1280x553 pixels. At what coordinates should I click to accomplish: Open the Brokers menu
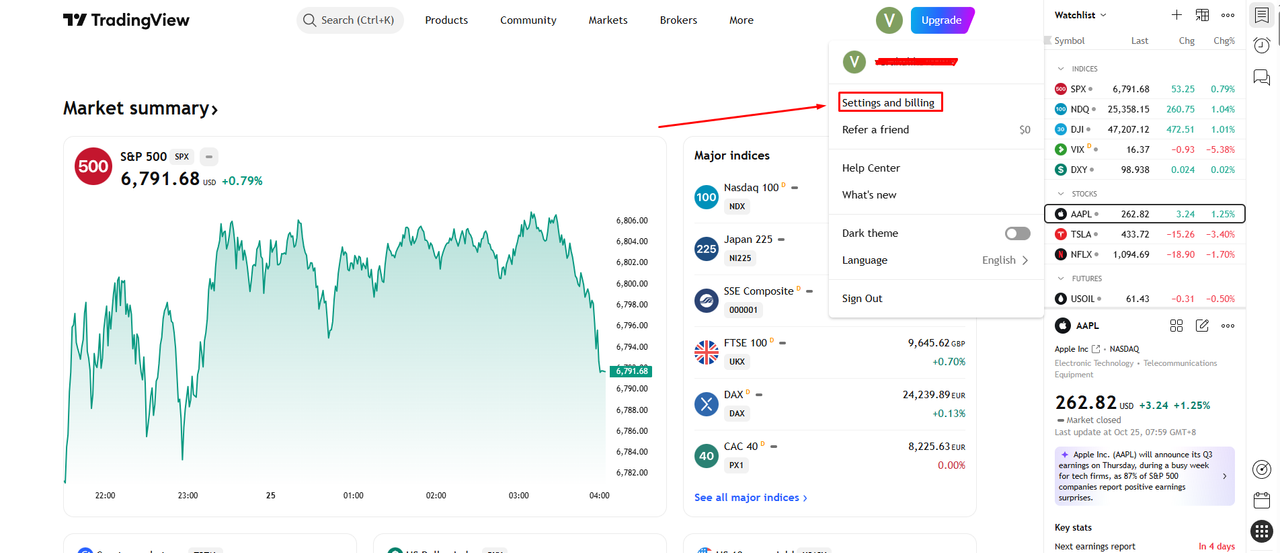[x=678, y=20]
